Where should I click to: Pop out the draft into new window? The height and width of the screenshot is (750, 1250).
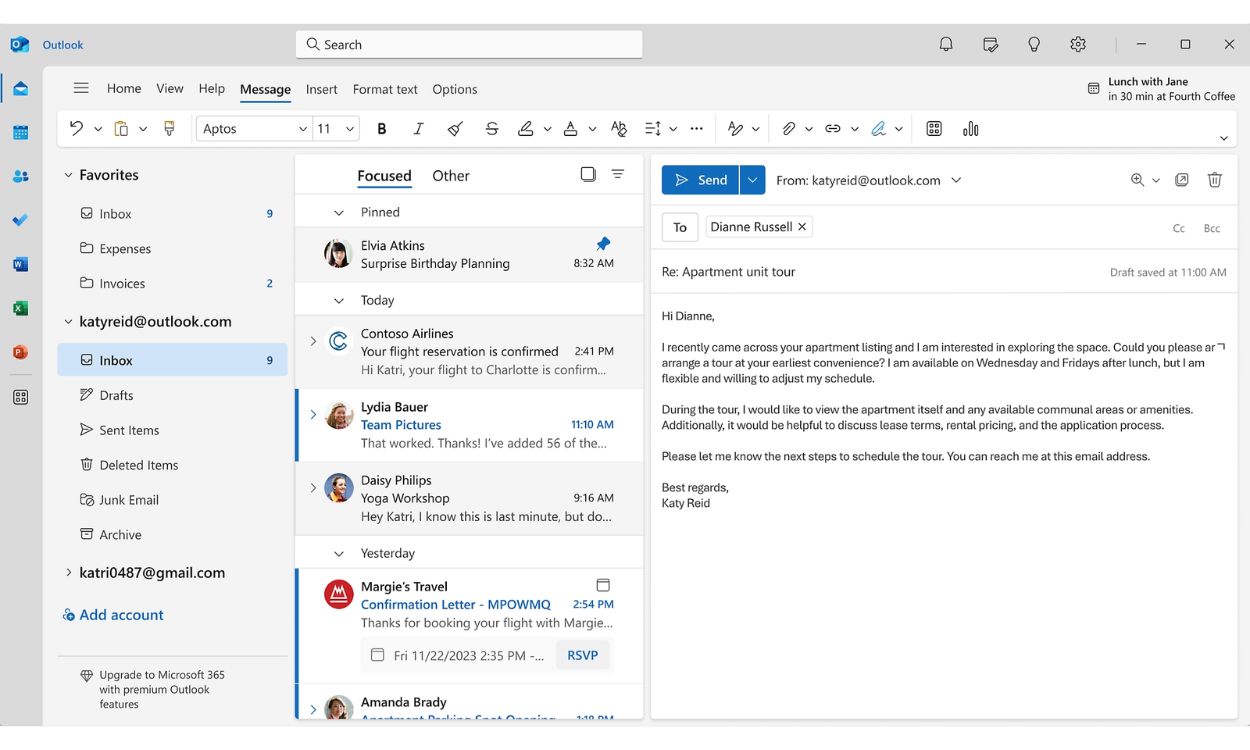(1182, 180)
